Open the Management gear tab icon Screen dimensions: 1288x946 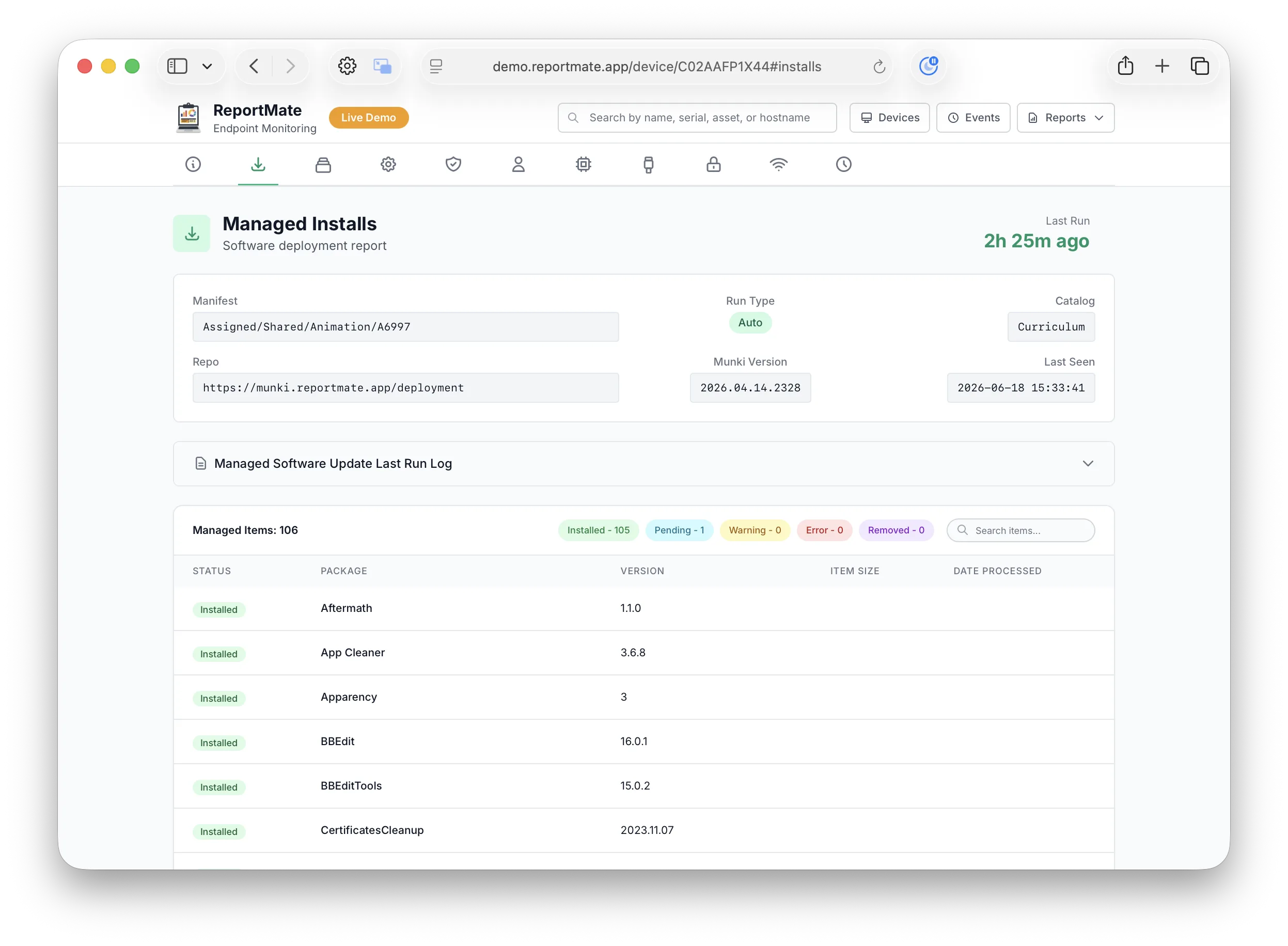coord(388,164)
